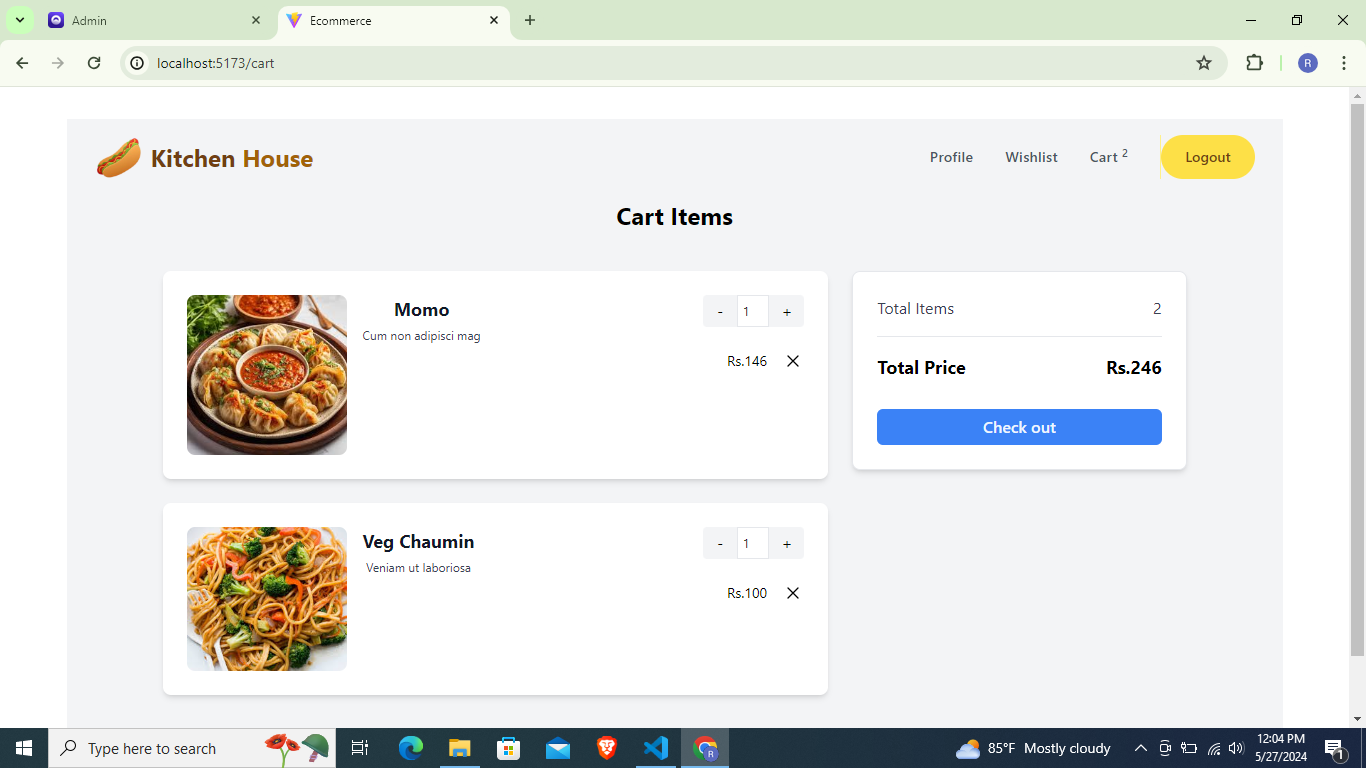Image resolution: width=1366 pixels, height=768 pixels.
Task: Remove Momo from cart with X icon
Action: tap(793, 361)
